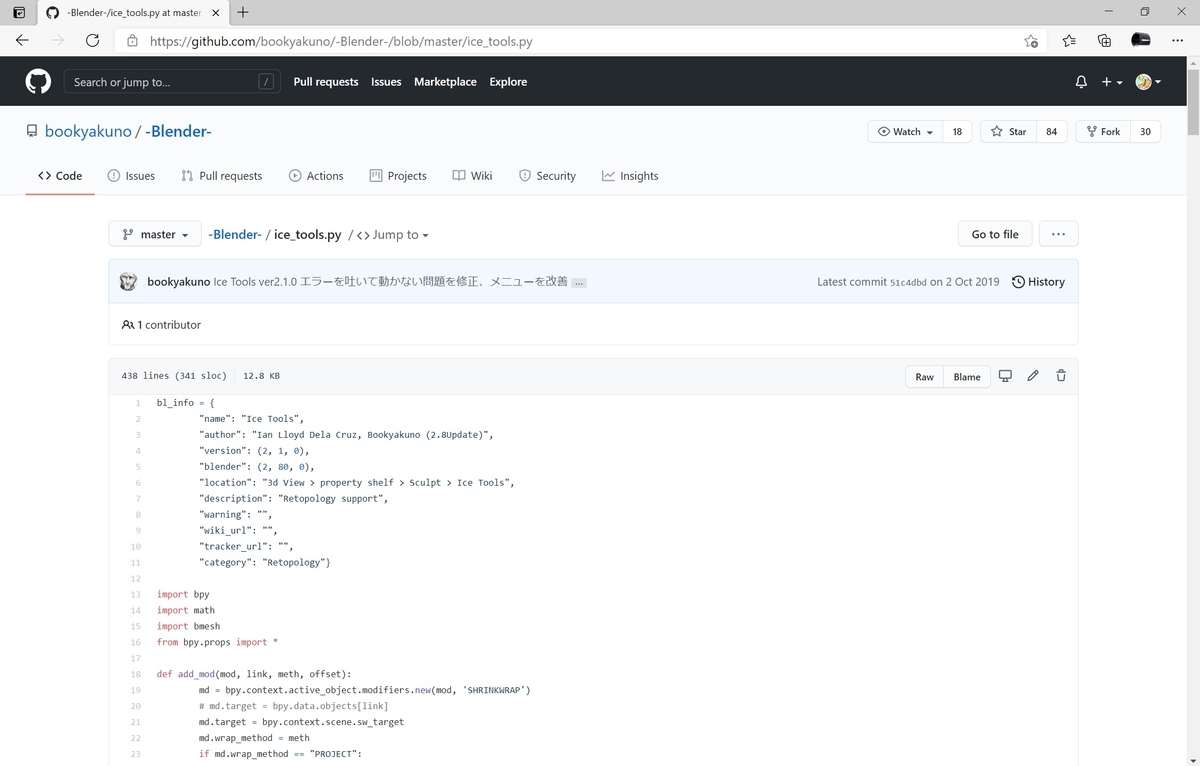Click line number 18 in the code
The height and width of the screenshot is (766, 1200).
click(x=135, y=674)
